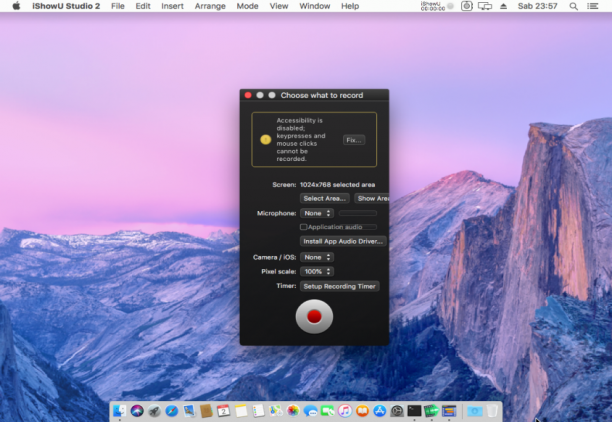Click Fix to enable accessibility

point(354,140)
